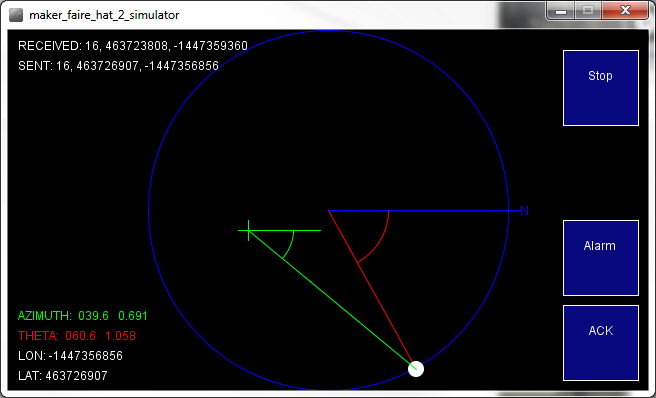Trigger the Alarm button
Image resolution: width=656 pixels, height=398 pixels.
[601, 258]
